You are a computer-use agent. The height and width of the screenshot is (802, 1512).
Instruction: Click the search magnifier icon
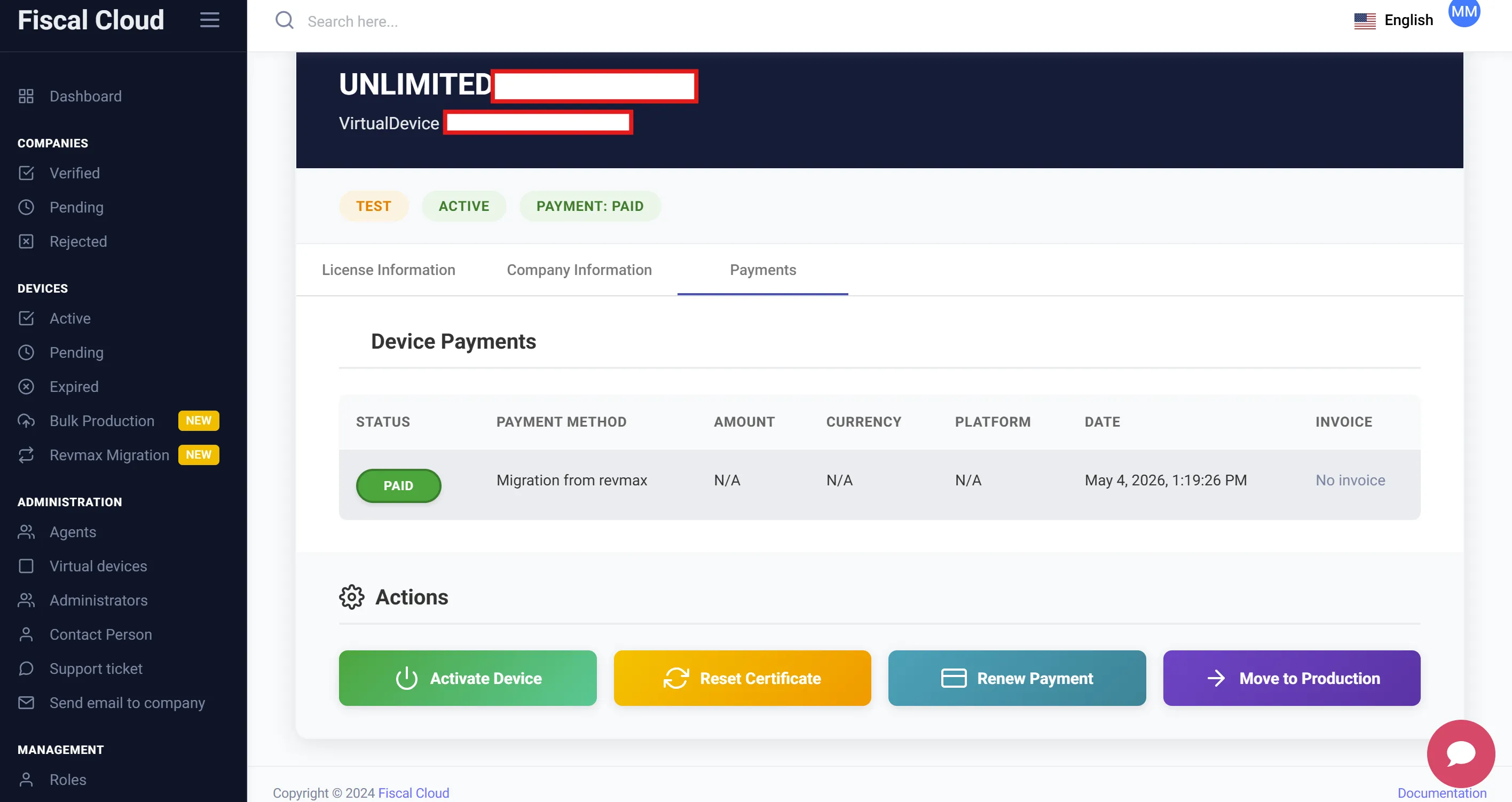[x=285, y=20]
